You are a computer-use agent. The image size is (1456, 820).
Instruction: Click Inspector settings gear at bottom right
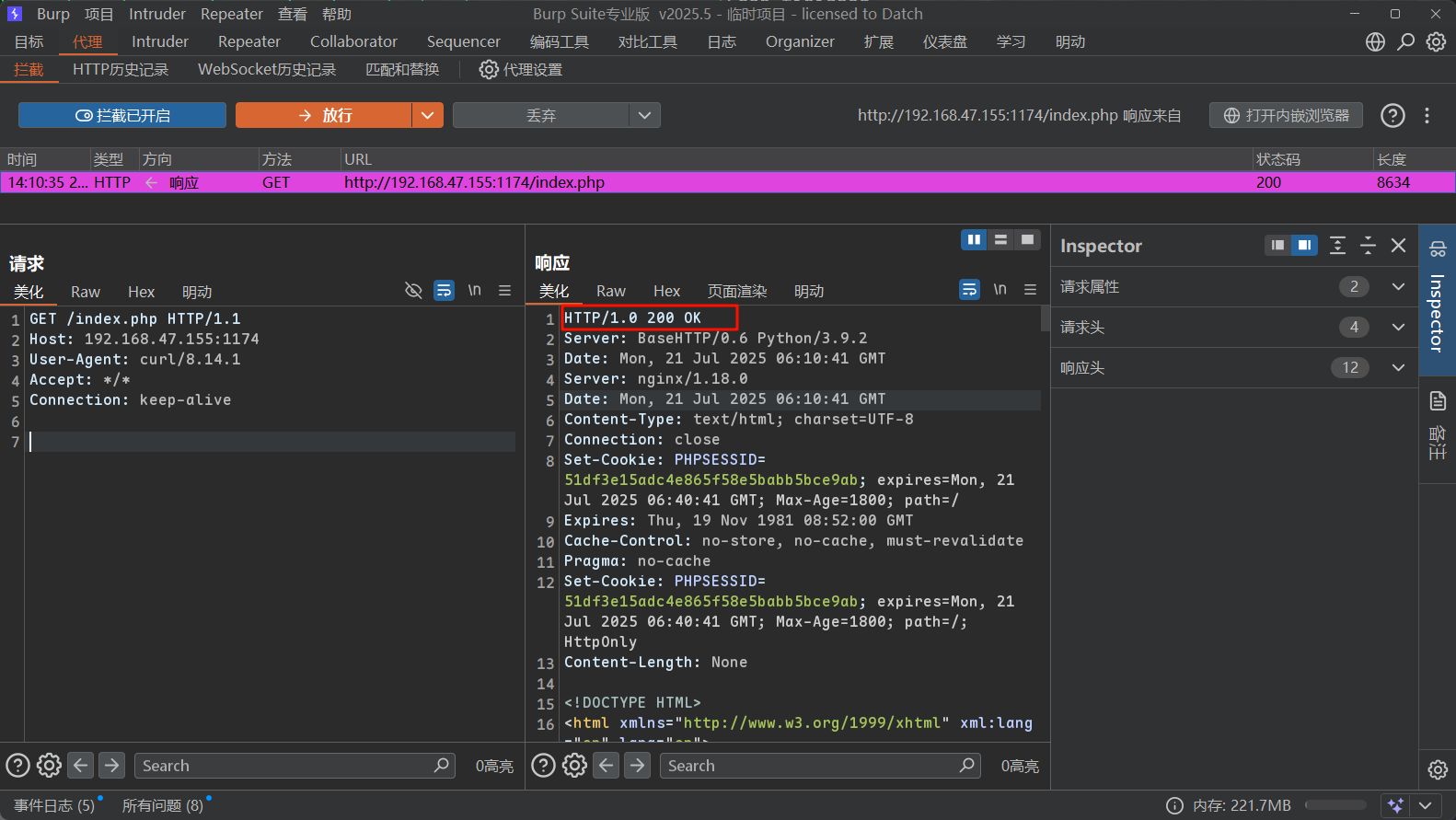(x=1438, y=769)
